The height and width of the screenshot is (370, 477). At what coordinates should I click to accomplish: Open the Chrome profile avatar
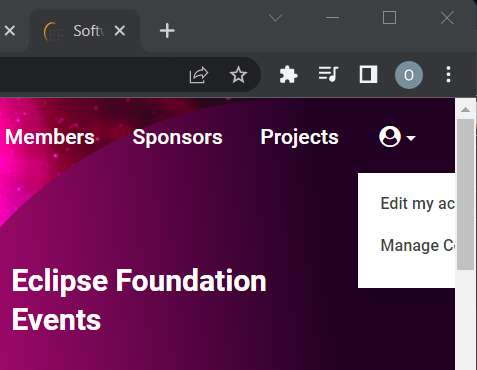409,75
